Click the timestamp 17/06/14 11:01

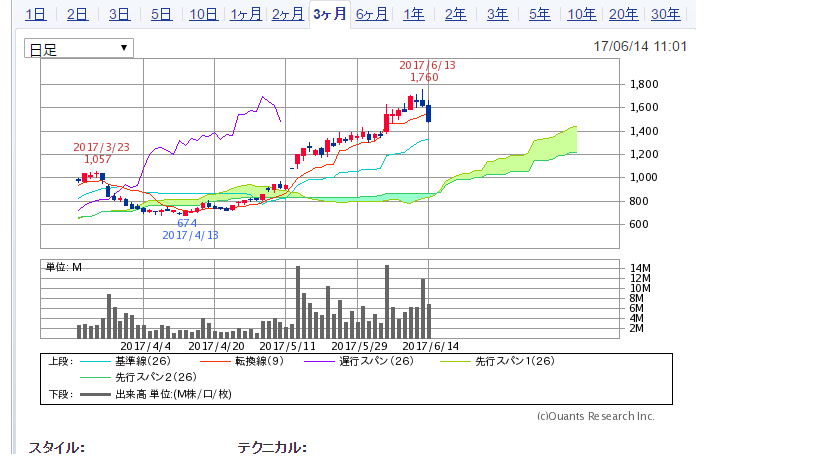[x=640, y=46]
